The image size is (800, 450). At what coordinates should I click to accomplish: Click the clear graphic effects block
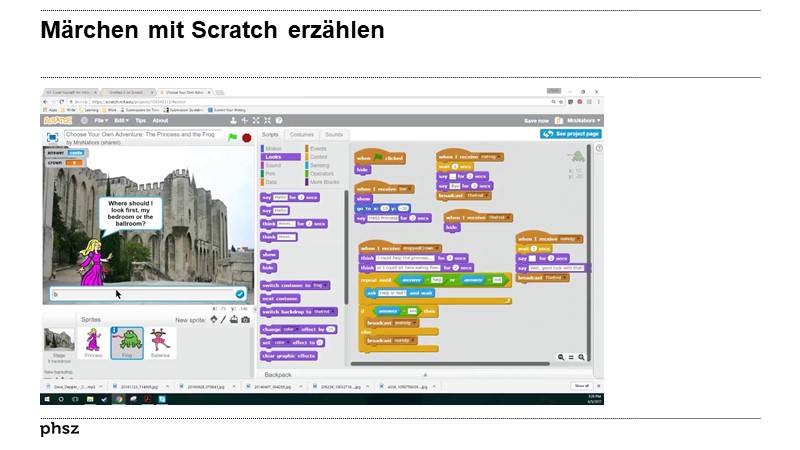coord(289,356)
